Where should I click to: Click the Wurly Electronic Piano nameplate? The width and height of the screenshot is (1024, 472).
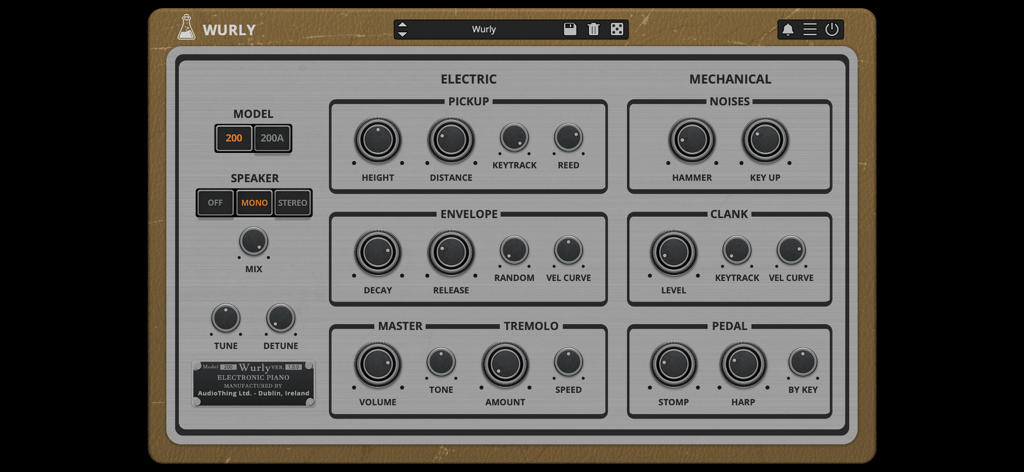(253, 383)
